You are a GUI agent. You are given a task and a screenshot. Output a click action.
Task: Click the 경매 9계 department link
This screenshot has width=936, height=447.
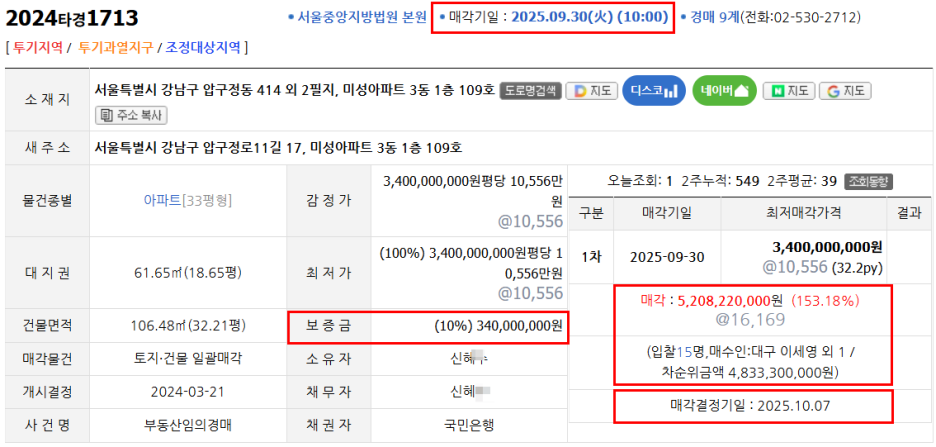click(x=716, y=18)
